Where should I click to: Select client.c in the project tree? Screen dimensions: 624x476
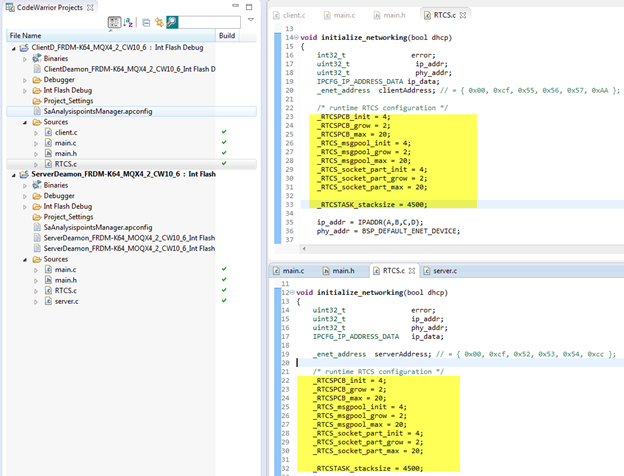66,132
